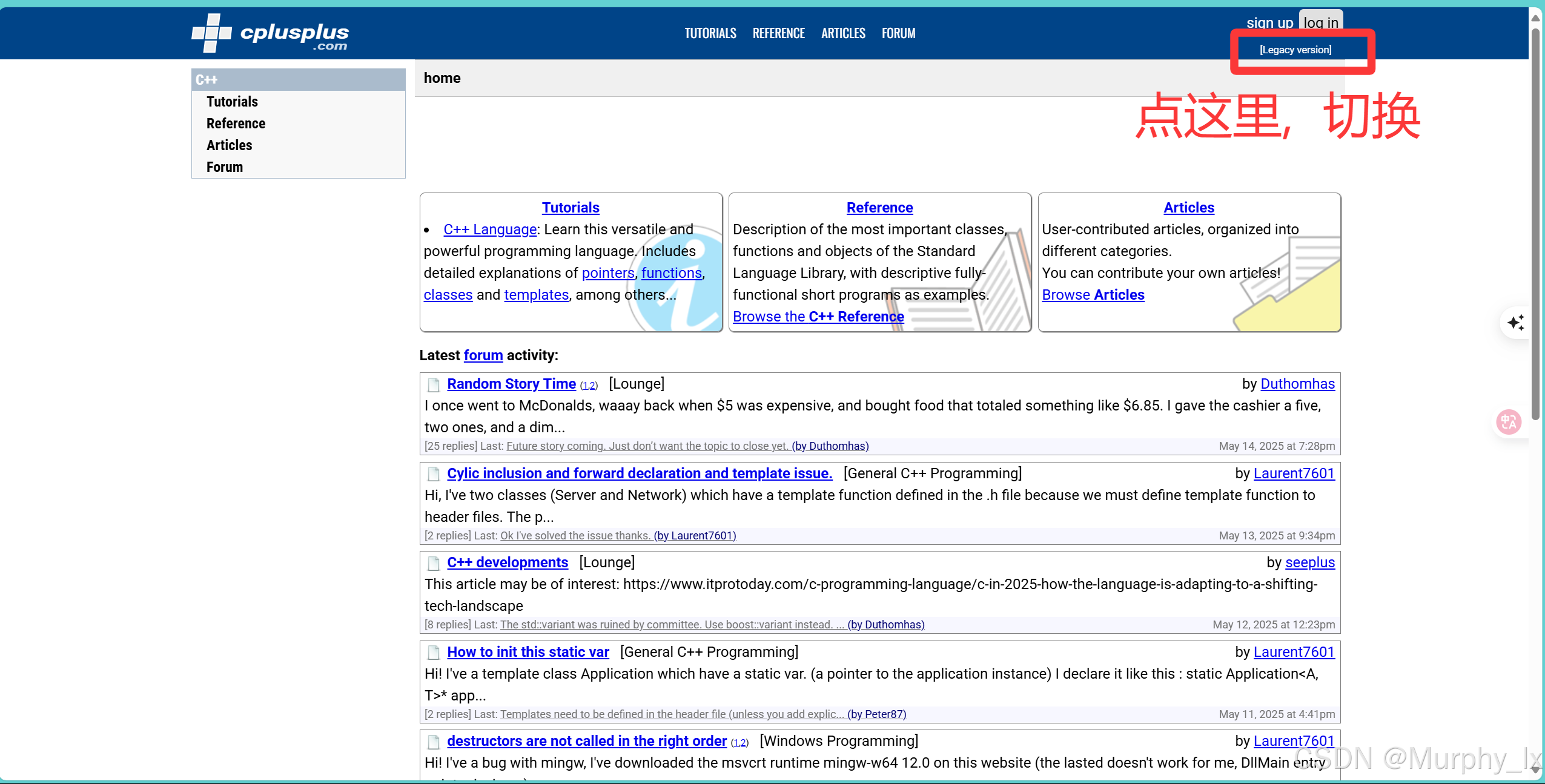Open the FORUM top menu
Viewport: 1545px width, 784px height.
(x=898, y=33)
